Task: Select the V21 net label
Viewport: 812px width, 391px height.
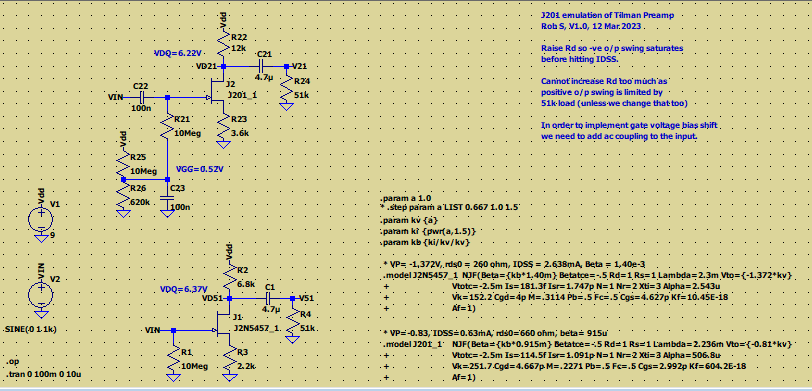Action: point(301,66)
